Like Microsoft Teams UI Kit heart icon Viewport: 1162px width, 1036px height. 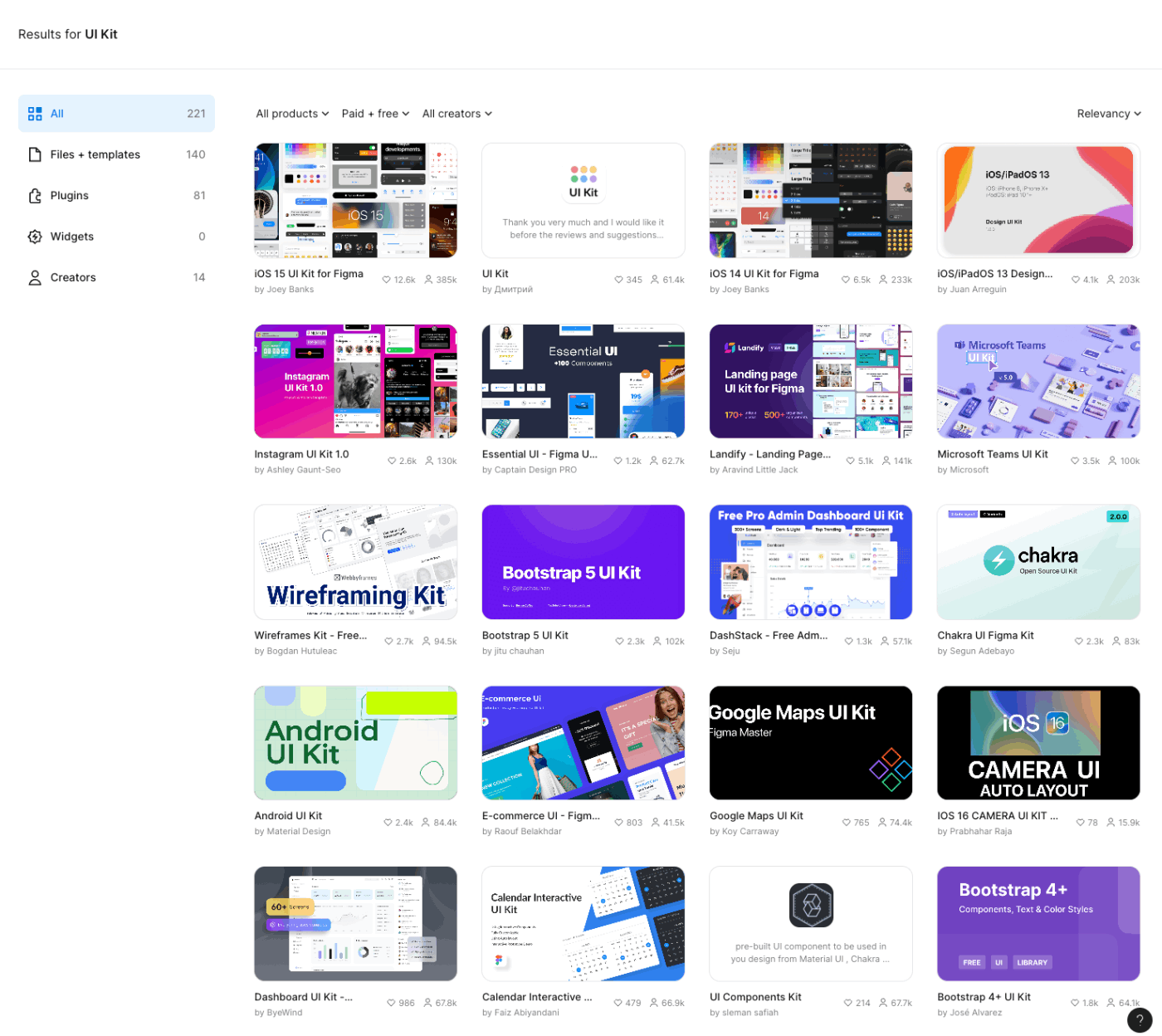click(1076, 461)
